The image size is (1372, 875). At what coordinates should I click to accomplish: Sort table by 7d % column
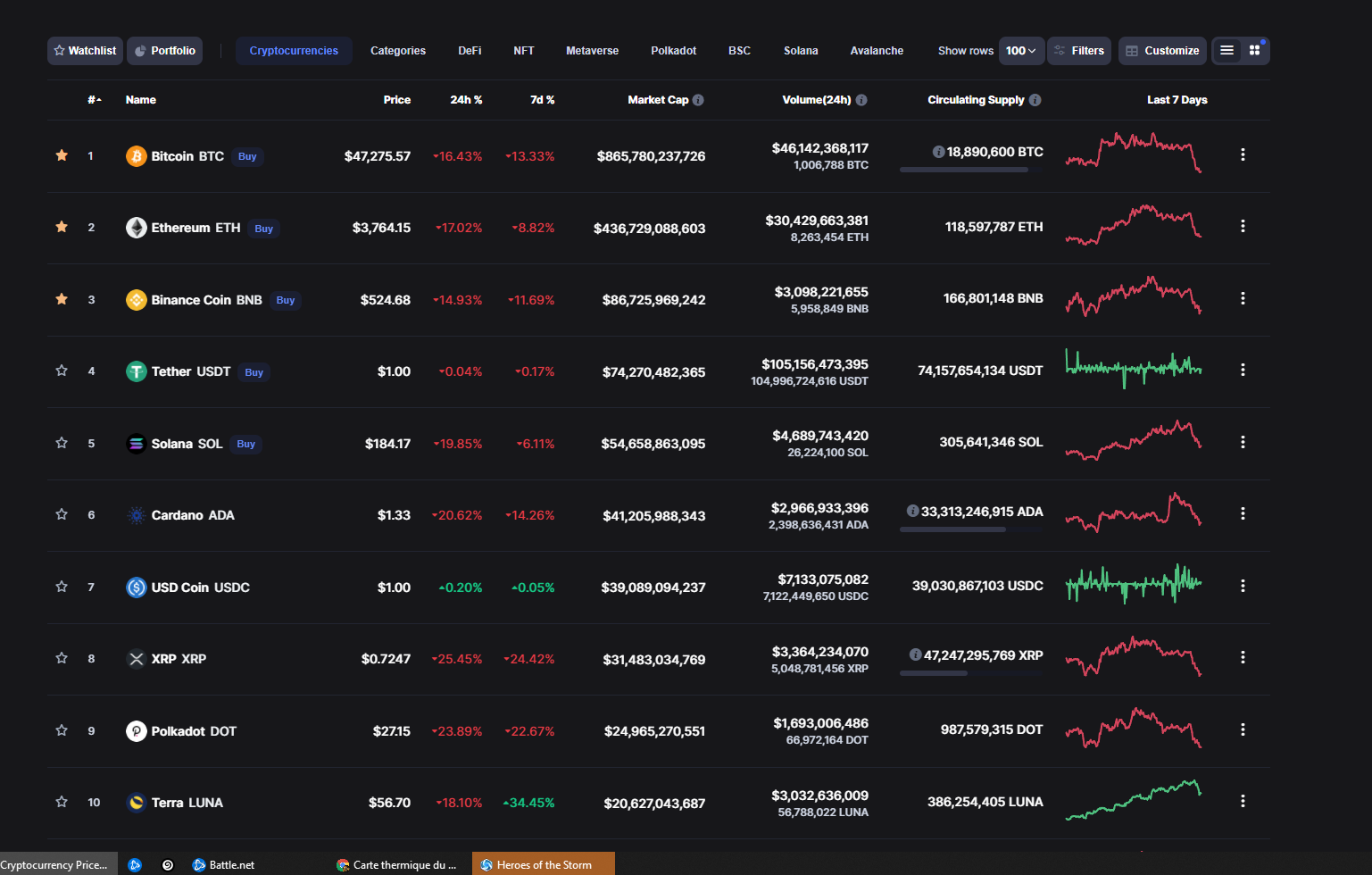point(542,100)
